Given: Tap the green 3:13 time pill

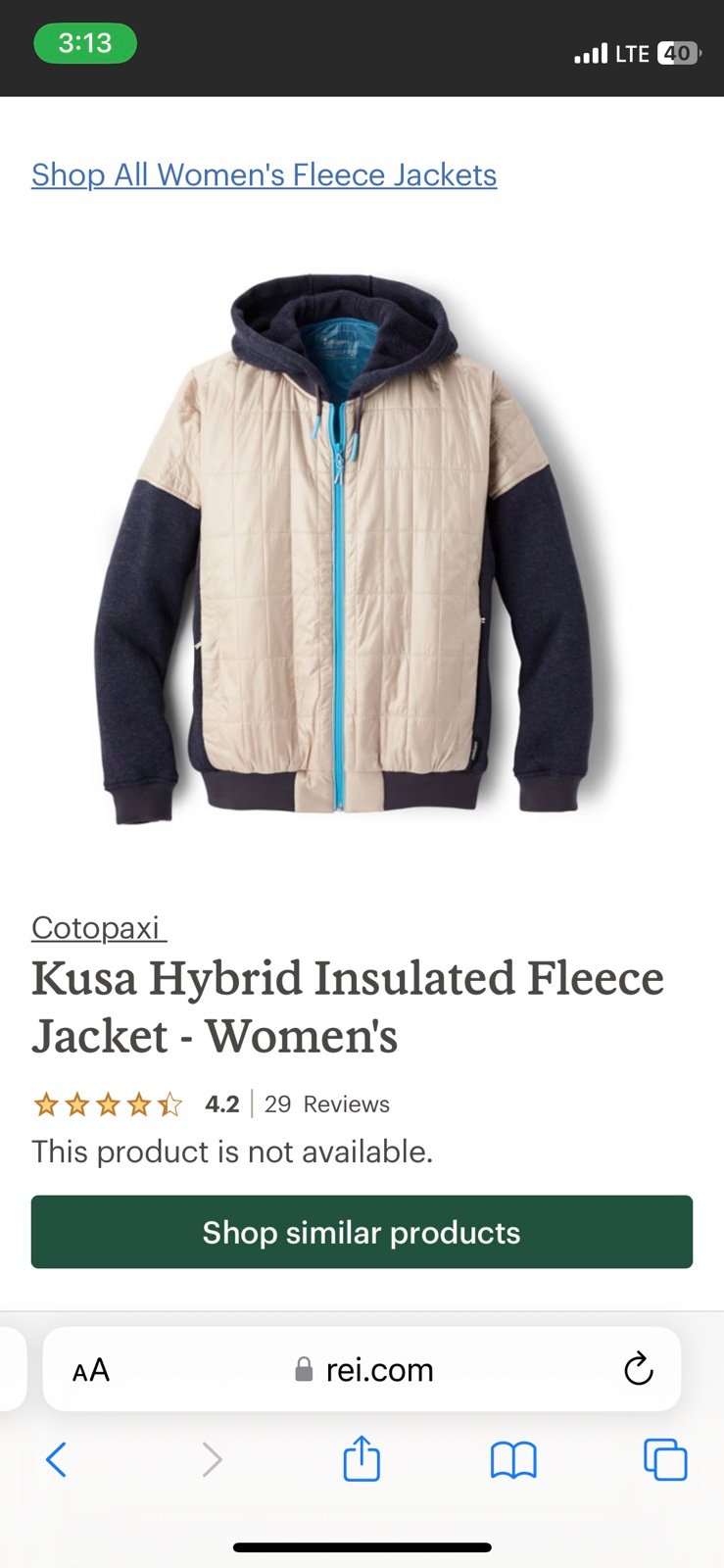Looking at the screenshot, I should coord(85,43).
